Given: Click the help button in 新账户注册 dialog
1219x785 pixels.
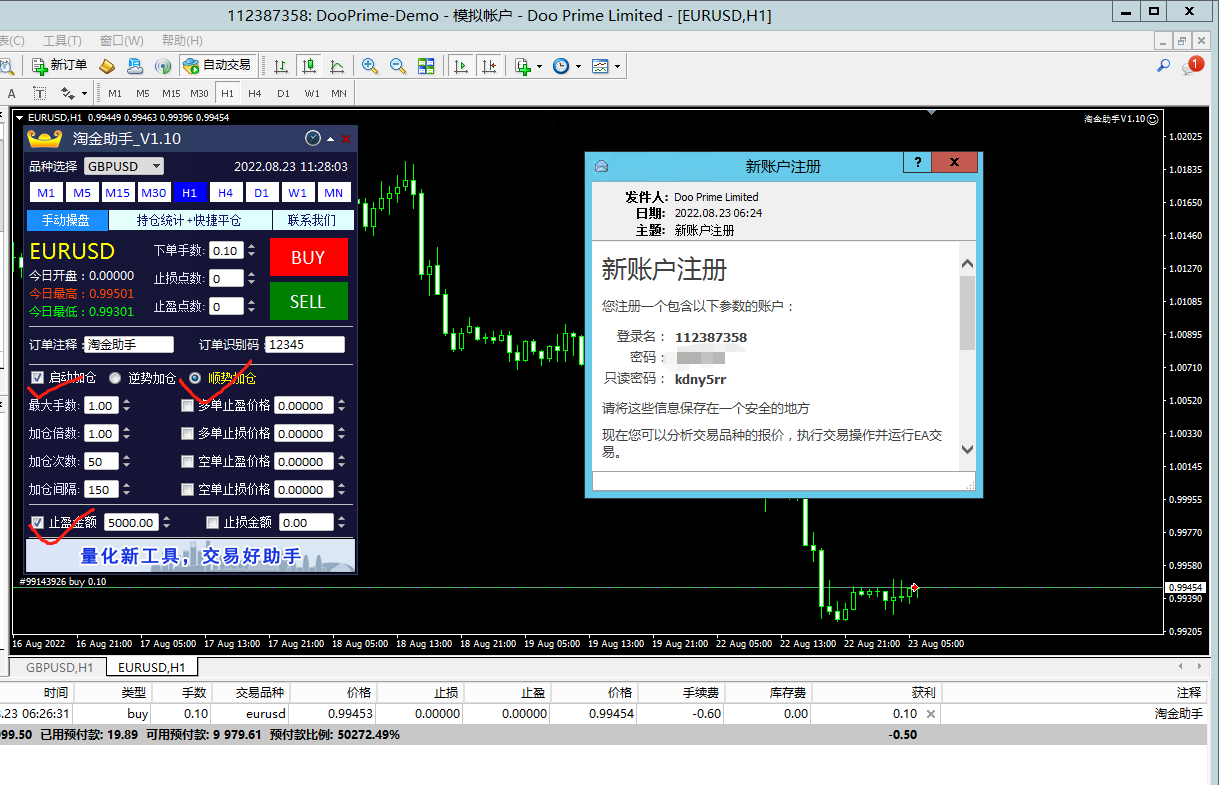Looking at the screenshot, I should coord(917,162).
